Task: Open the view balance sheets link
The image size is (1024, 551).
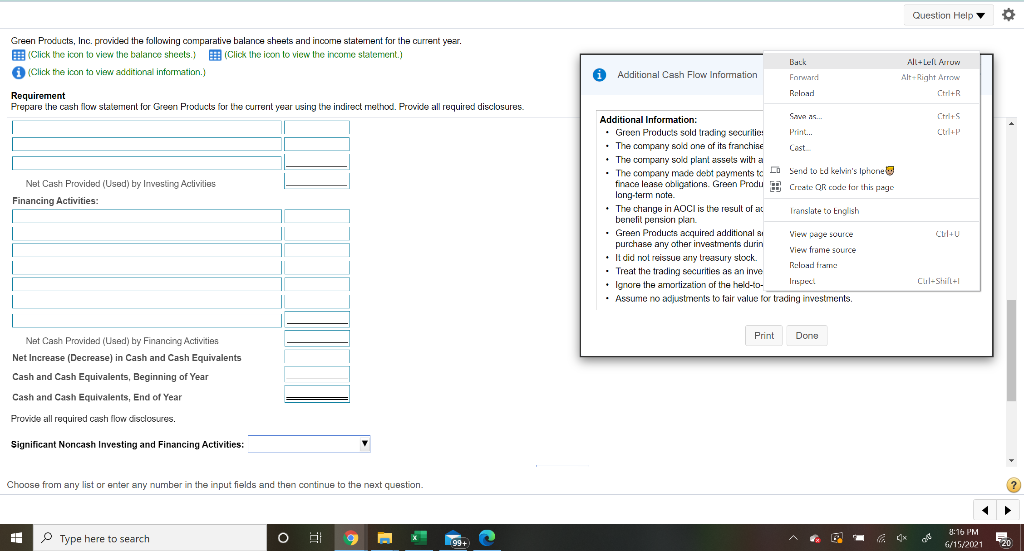Action: [x=112, y=55]
